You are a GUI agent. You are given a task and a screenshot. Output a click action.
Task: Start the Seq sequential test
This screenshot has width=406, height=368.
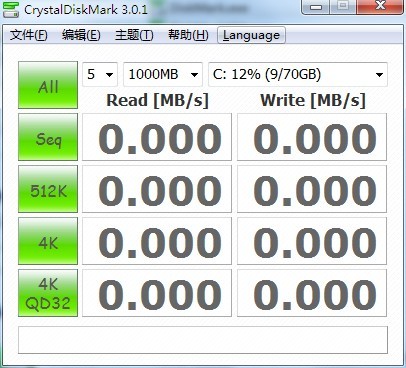click(x=48, y=137)
